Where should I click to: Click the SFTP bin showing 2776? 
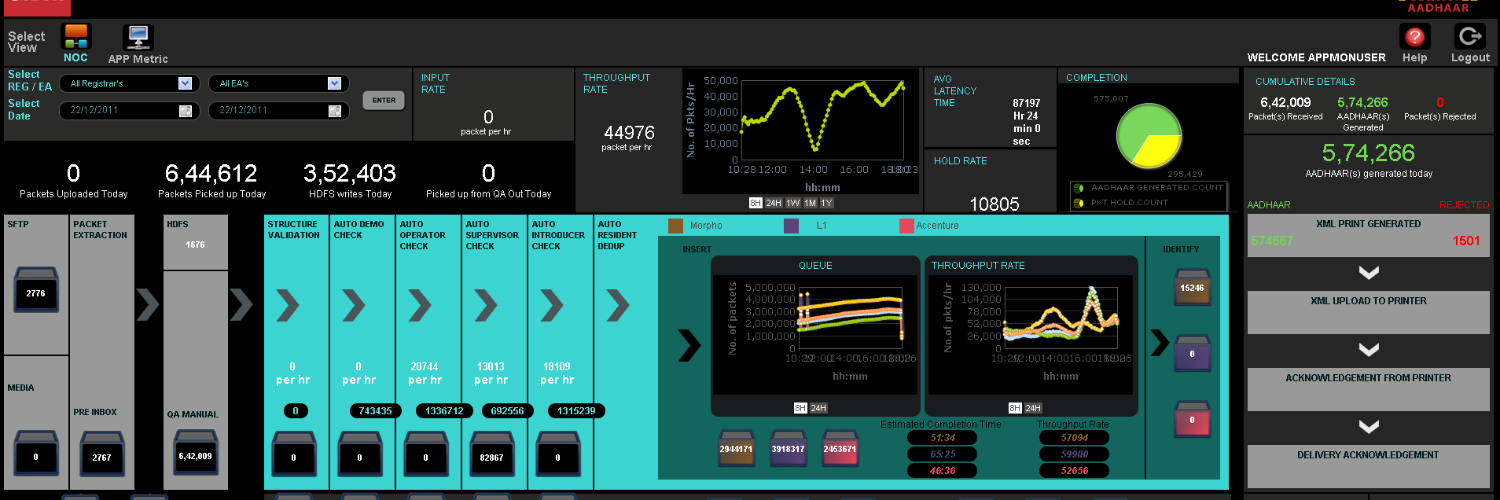tap(35, 292)
